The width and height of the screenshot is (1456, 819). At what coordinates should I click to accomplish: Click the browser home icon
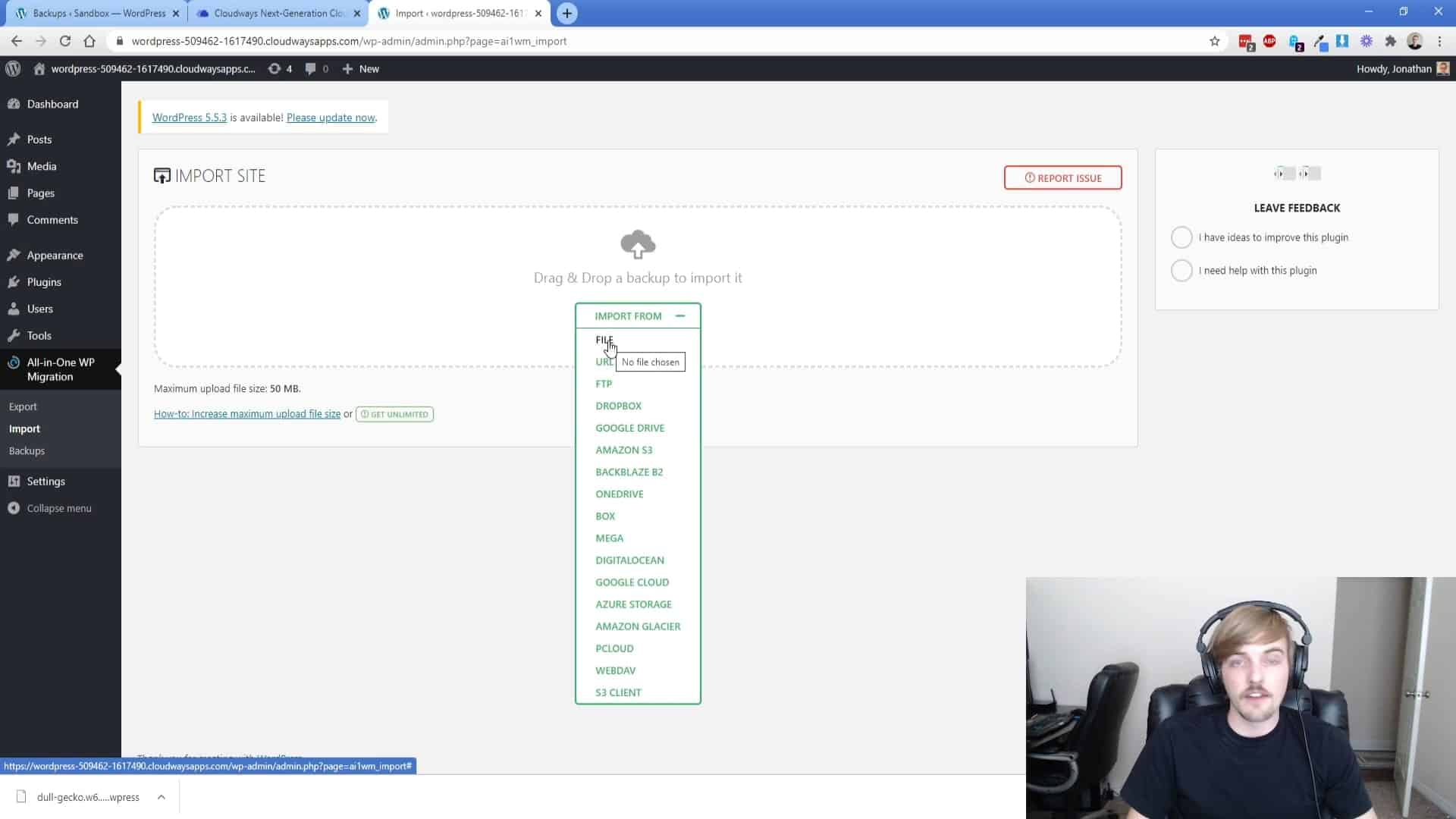coord(89,41)
